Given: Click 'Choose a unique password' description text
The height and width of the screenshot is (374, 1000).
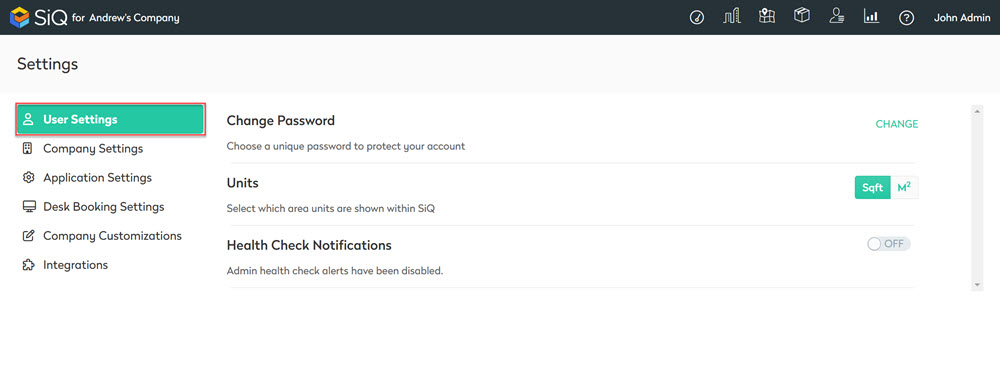Looking at the screenshot, I should 346,146.
